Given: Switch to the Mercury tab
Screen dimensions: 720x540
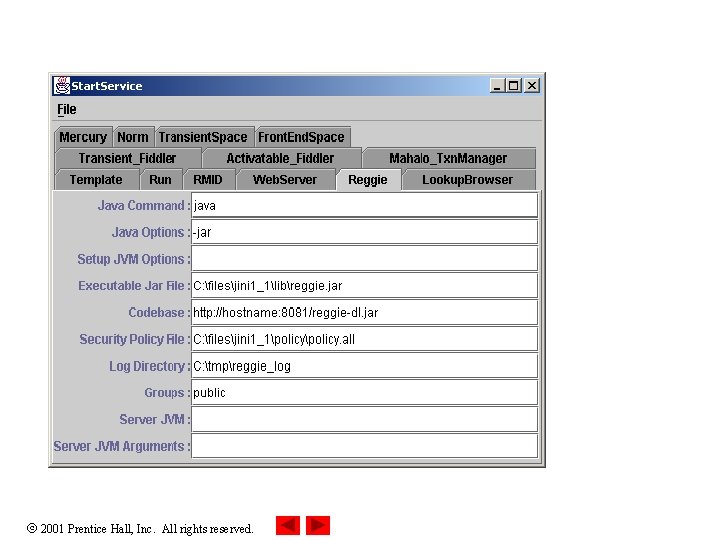Looking at the screenshot, I should [x=83, y=137].
